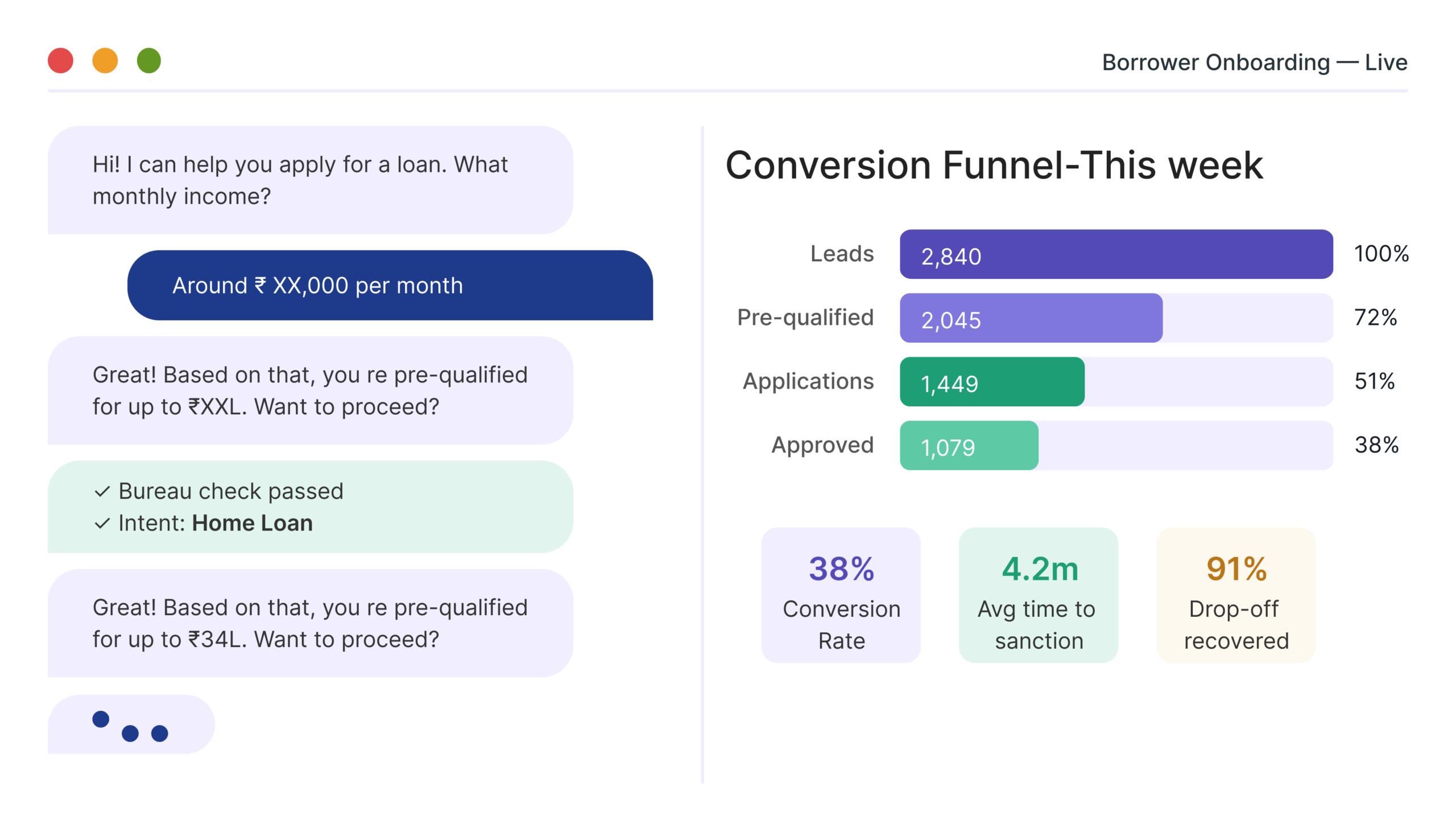
Task: Click the Applications bar showing 1,449
Action: point(992,382)
